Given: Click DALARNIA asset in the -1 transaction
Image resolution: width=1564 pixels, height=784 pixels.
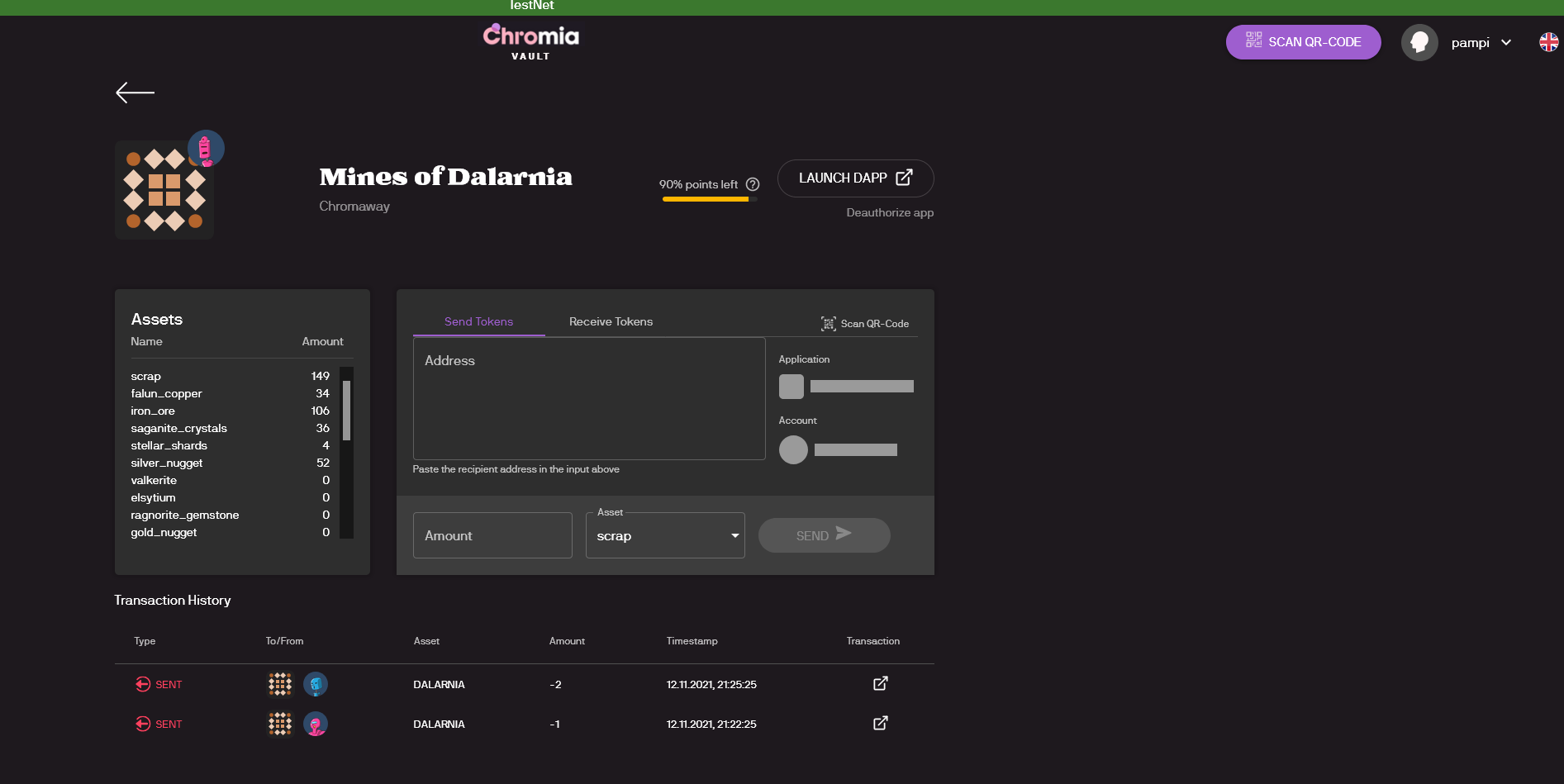Looking at the screenshot, I should 439,724.
